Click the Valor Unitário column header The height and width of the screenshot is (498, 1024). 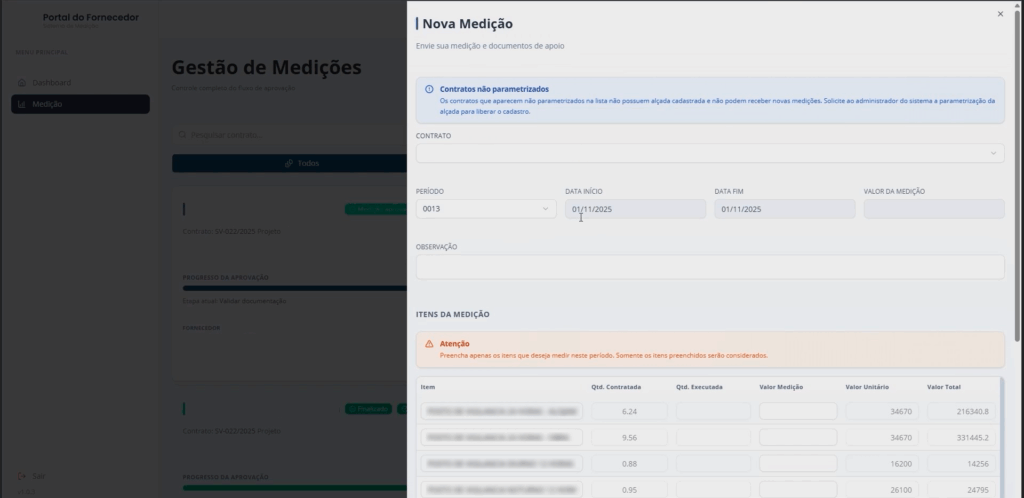pos(867,387)
